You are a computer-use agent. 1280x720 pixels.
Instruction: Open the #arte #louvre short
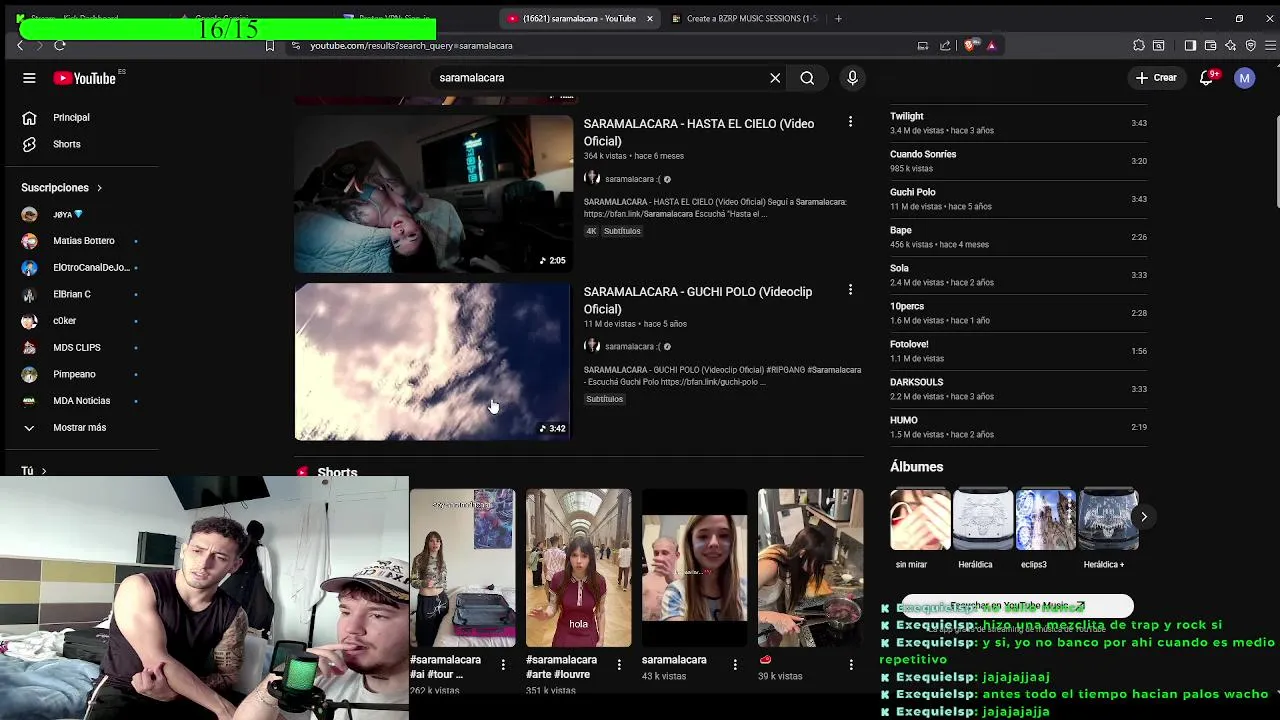(578, 568)
